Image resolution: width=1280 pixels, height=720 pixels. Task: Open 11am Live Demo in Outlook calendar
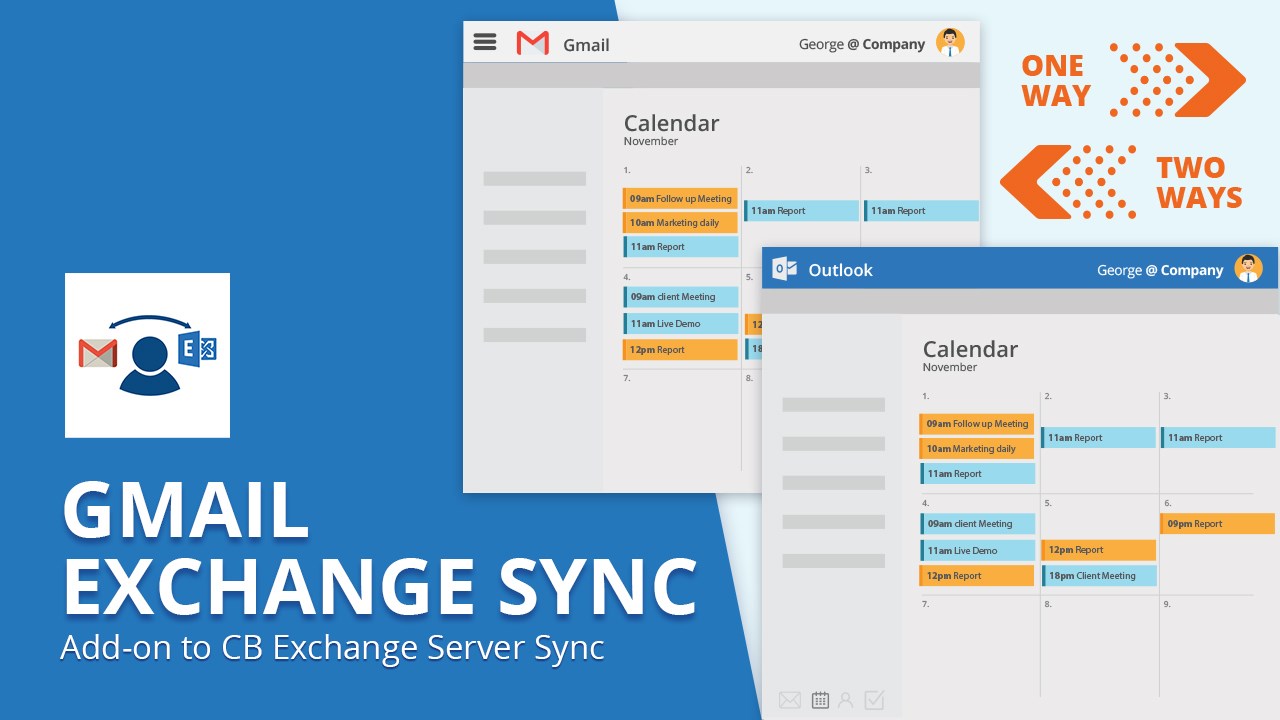point(977,551)
